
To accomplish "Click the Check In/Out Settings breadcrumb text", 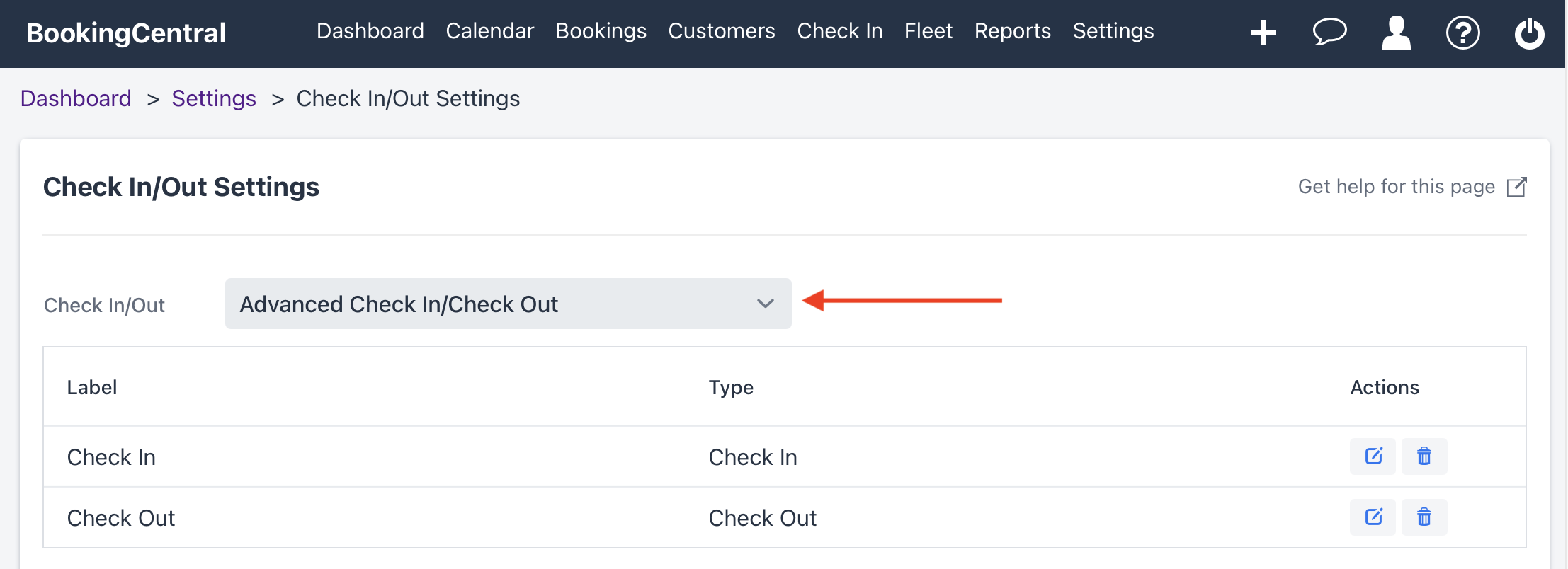I will tap(408, 98).
